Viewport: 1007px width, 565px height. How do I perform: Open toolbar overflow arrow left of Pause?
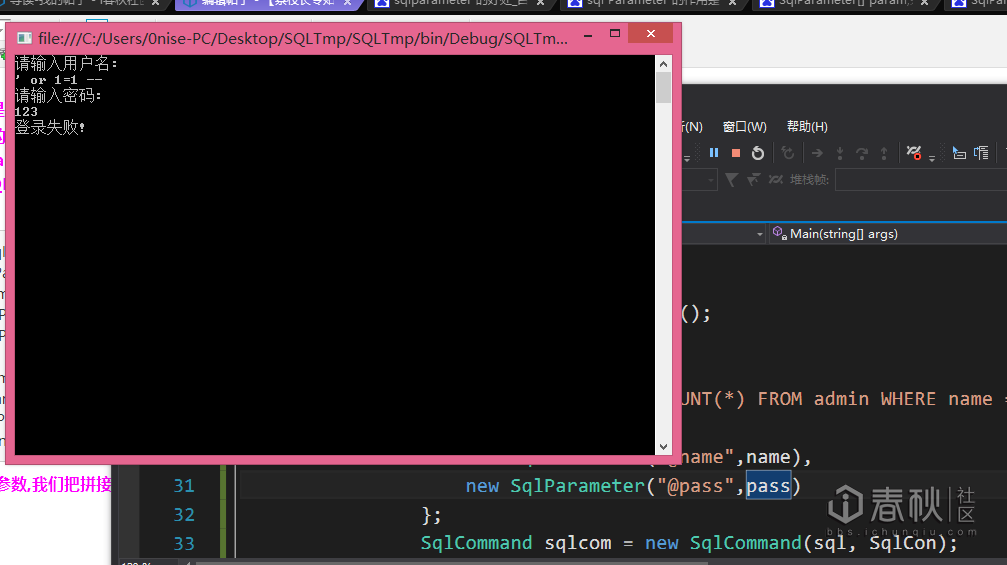pos(687,158)
